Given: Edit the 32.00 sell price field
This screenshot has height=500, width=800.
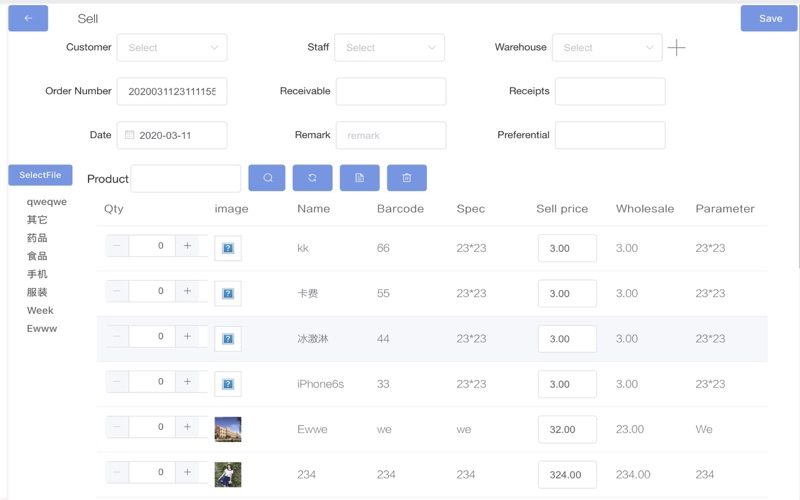Looking at the screenshot, I should [567, 430].
